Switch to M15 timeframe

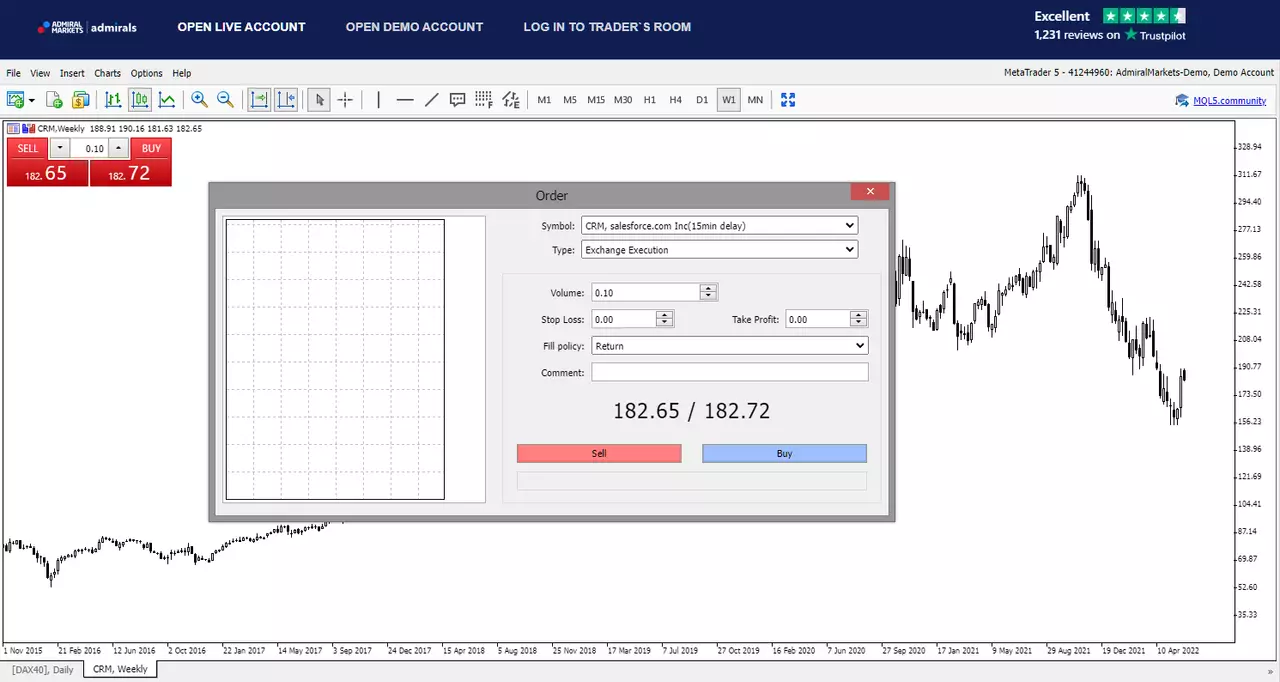(596, 100)
